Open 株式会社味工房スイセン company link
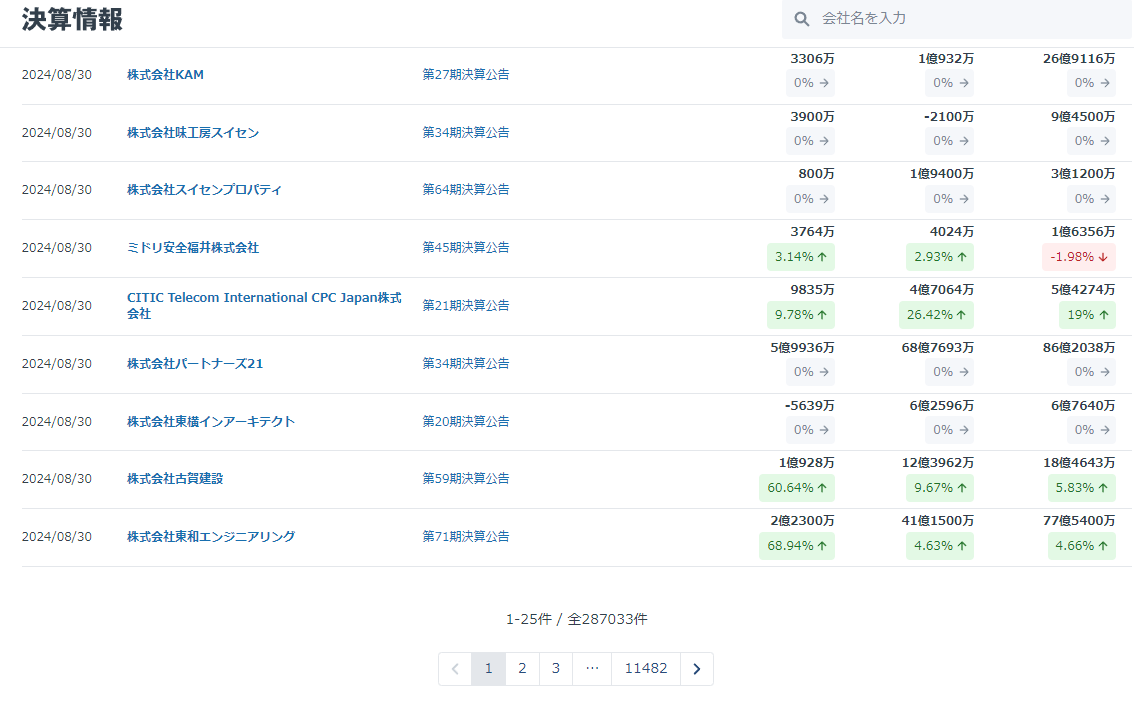 point(193,132)
